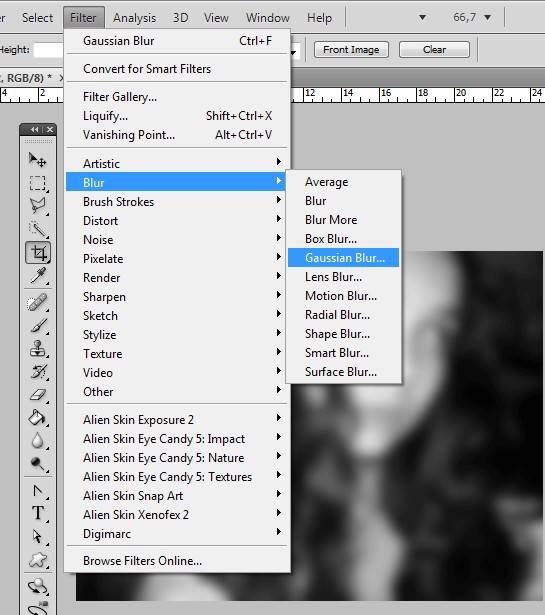Select the Custom Shape tool
Viewport: 545px width, 615px height.
[x=38, y=560]
